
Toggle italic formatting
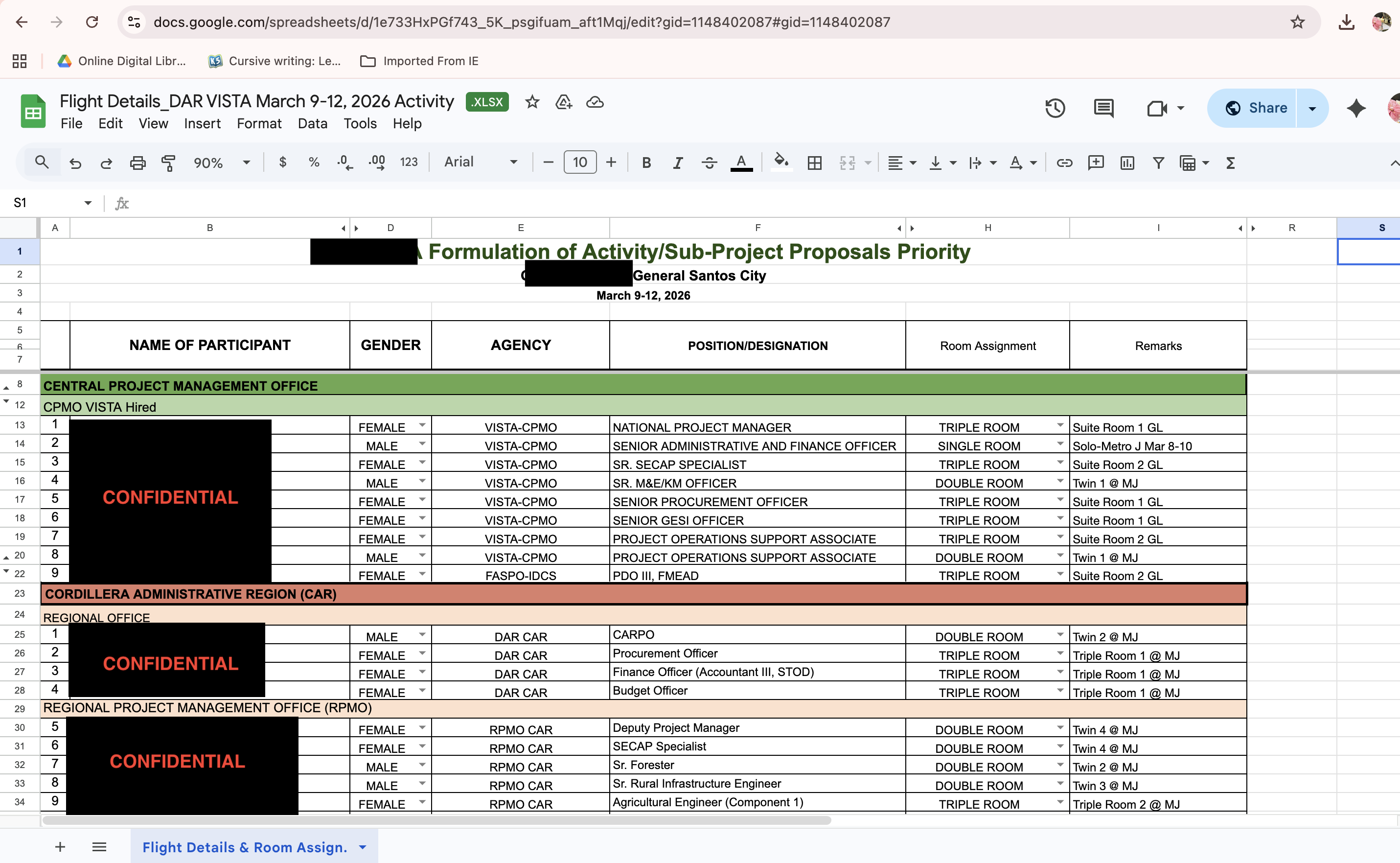coord(677,163)
